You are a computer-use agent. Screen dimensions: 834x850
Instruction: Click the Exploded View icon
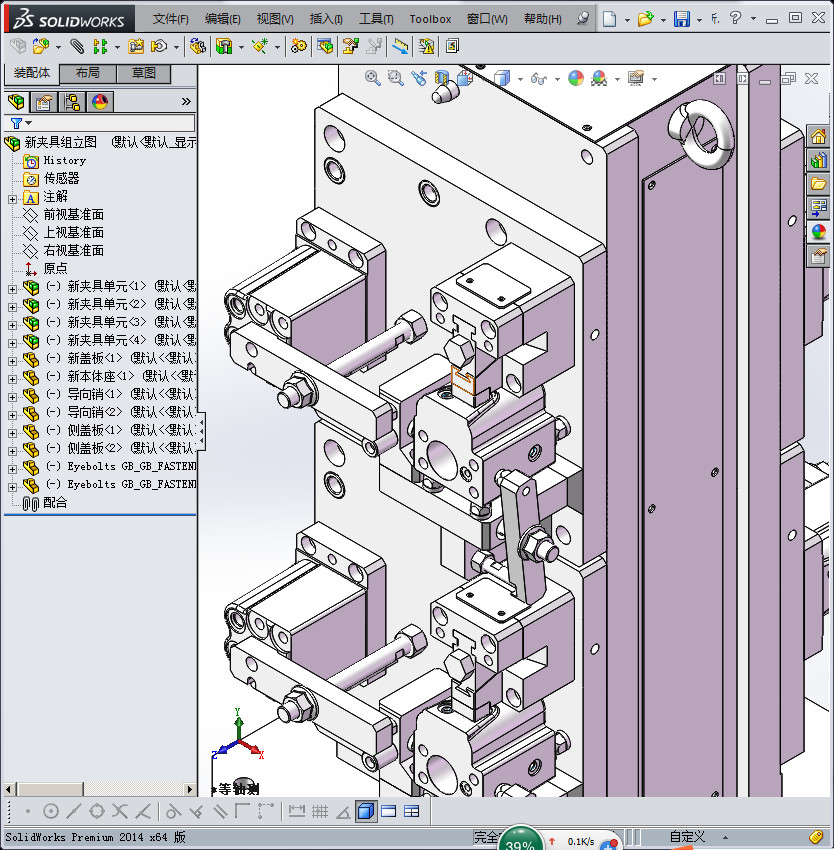[x=350, y=47]
